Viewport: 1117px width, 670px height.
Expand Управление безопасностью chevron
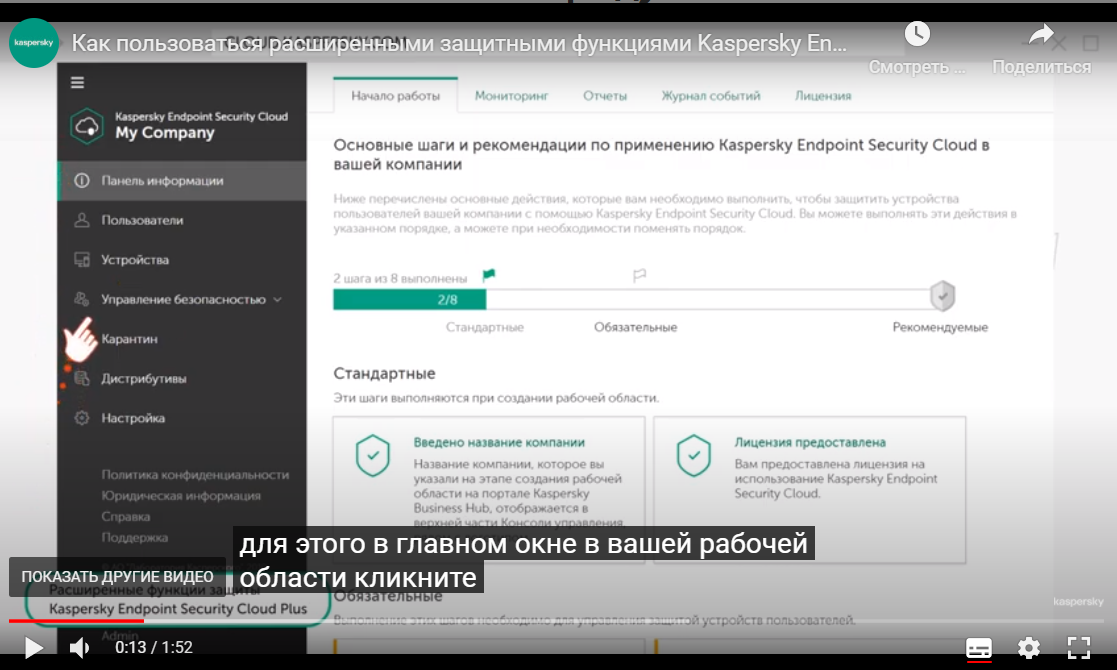click(x=278, y=300)
